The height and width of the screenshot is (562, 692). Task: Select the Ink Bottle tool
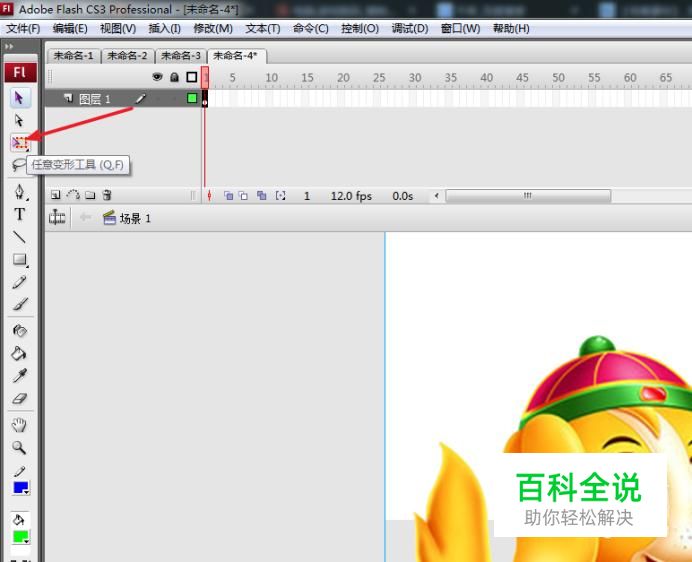(x=20, y=330)
